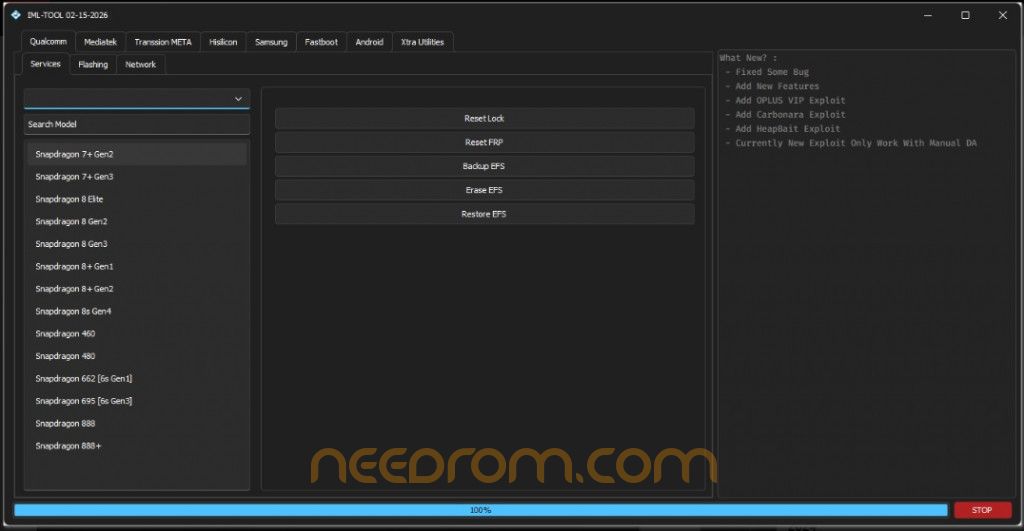Open the Flashing sub-tab
Viewport: 1024px width, 531px height.
pyautogui.click(x=93, y=64)
